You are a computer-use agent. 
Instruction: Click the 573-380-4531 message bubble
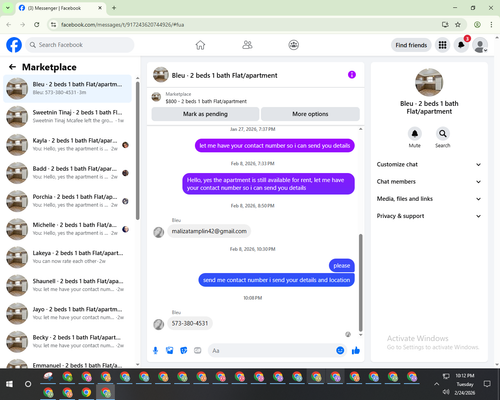(190, 323)
